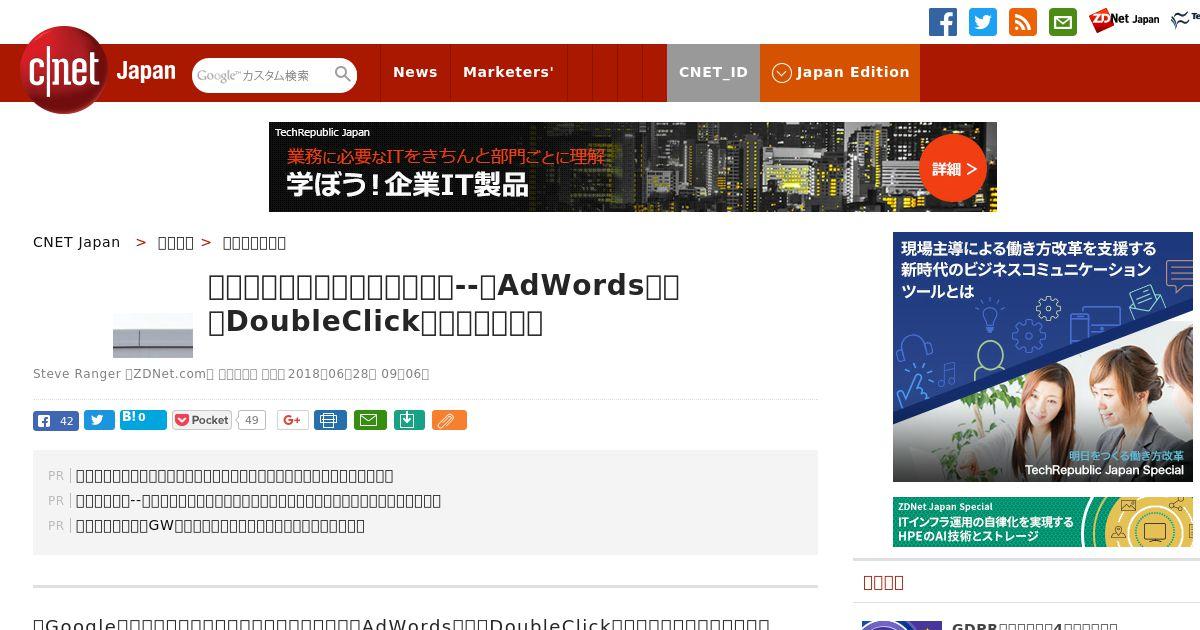Click the article thumbnail beside headline

153,335
